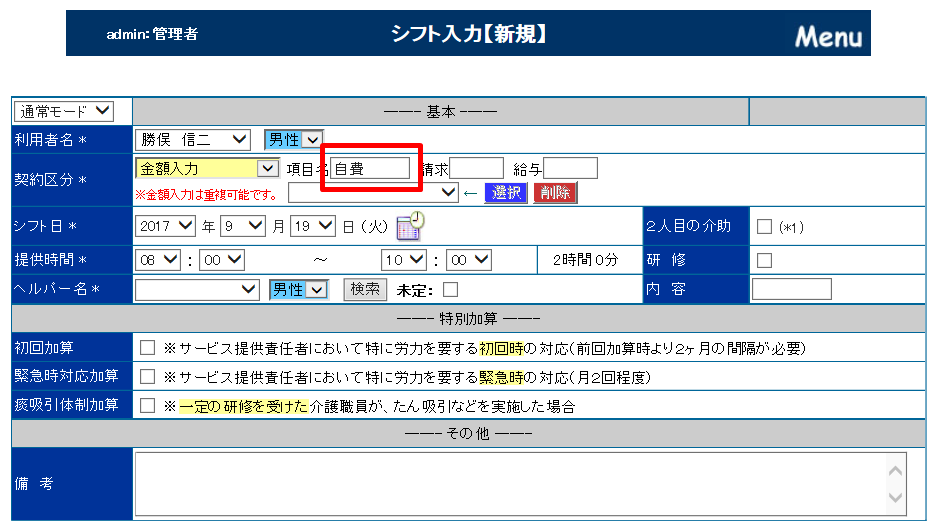Image resolution: width=932 pixels, height=525 pixels.
Task: Enable the 研修 checkbox
Action: pyautogui.click(x=764, y=260)
